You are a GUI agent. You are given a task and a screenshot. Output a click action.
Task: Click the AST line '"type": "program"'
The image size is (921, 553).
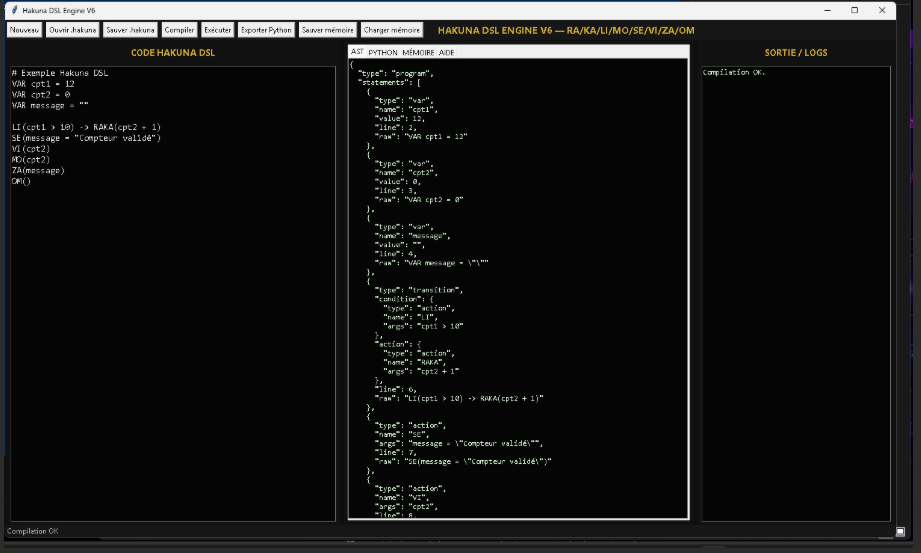click(395, 73)
